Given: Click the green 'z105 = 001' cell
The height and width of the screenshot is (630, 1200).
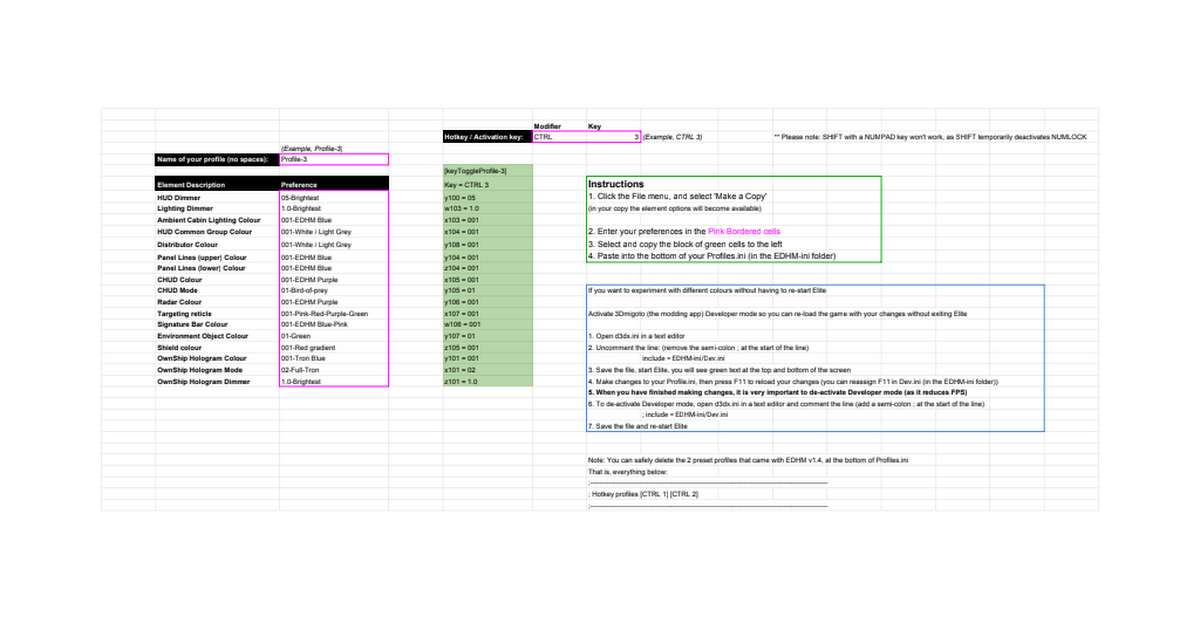Looking at the screenshot, I should point(487,348).
